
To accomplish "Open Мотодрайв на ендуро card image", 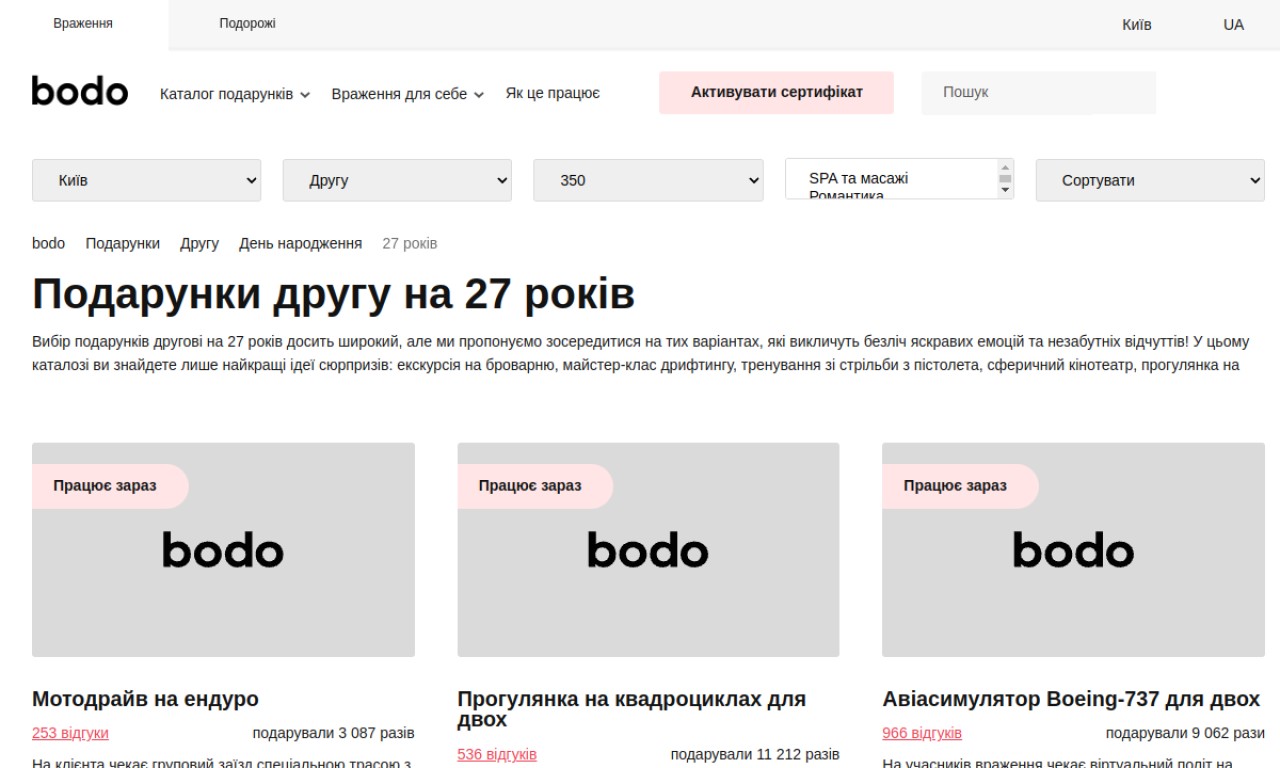I will click(223, 550).
